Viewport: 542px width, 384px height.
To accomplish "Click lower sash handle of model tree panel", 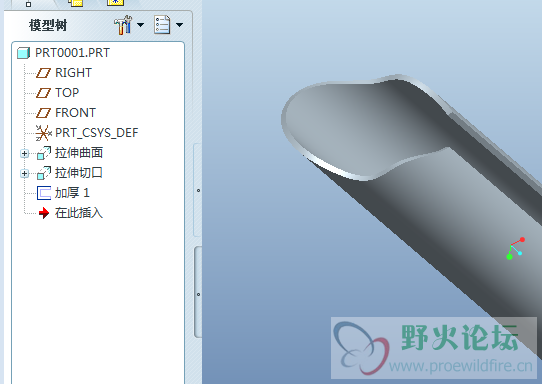I will tap(198, 292).
